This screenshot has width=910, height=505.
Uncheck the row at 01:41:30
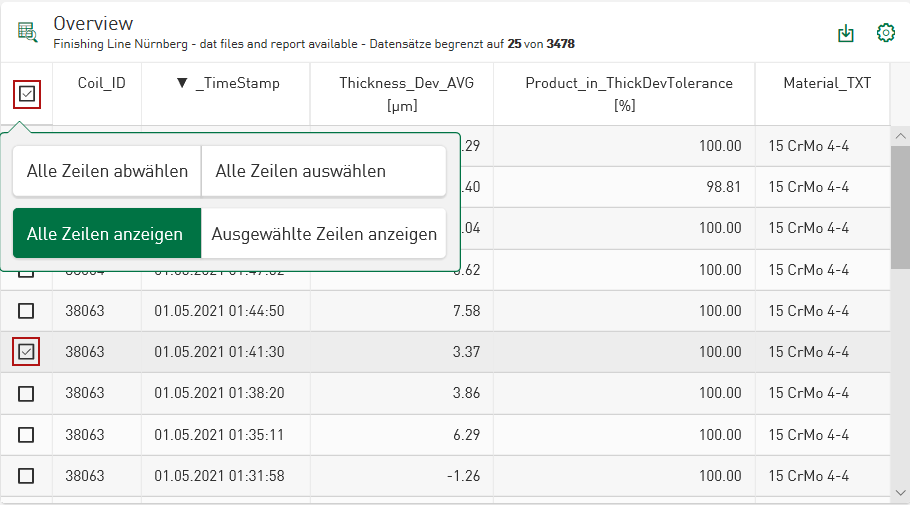(27, 352)
